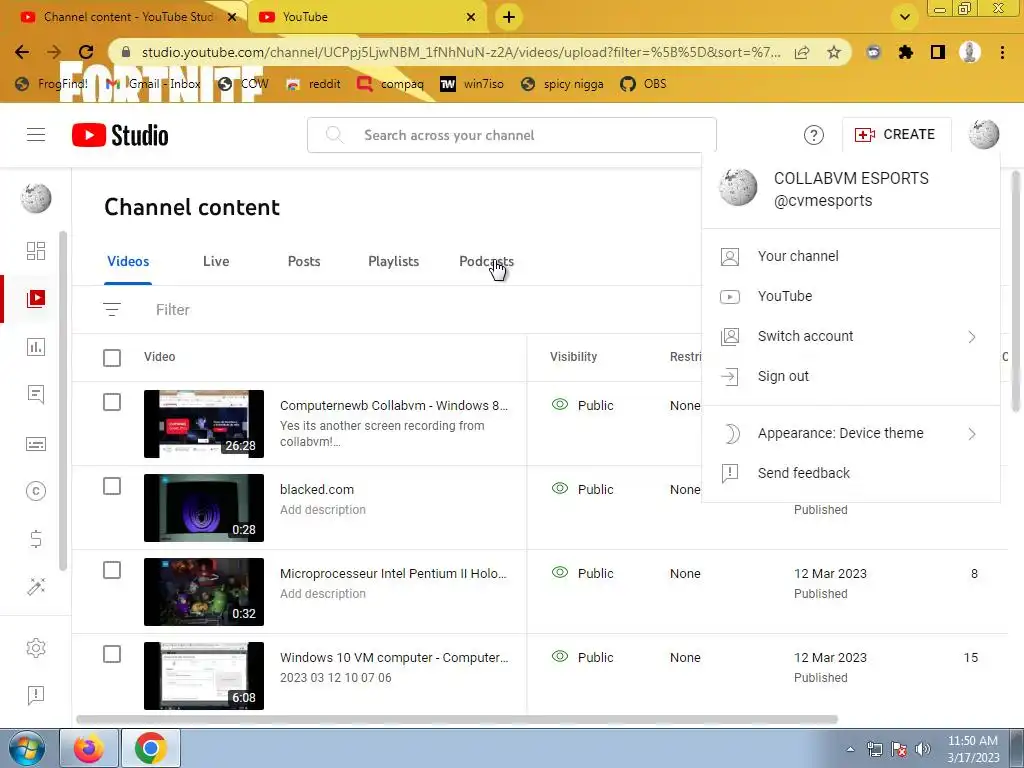Open the Chrome extensions puzzle icon
This screenshot has width=1024, height=768.
[x=906, y=52]
